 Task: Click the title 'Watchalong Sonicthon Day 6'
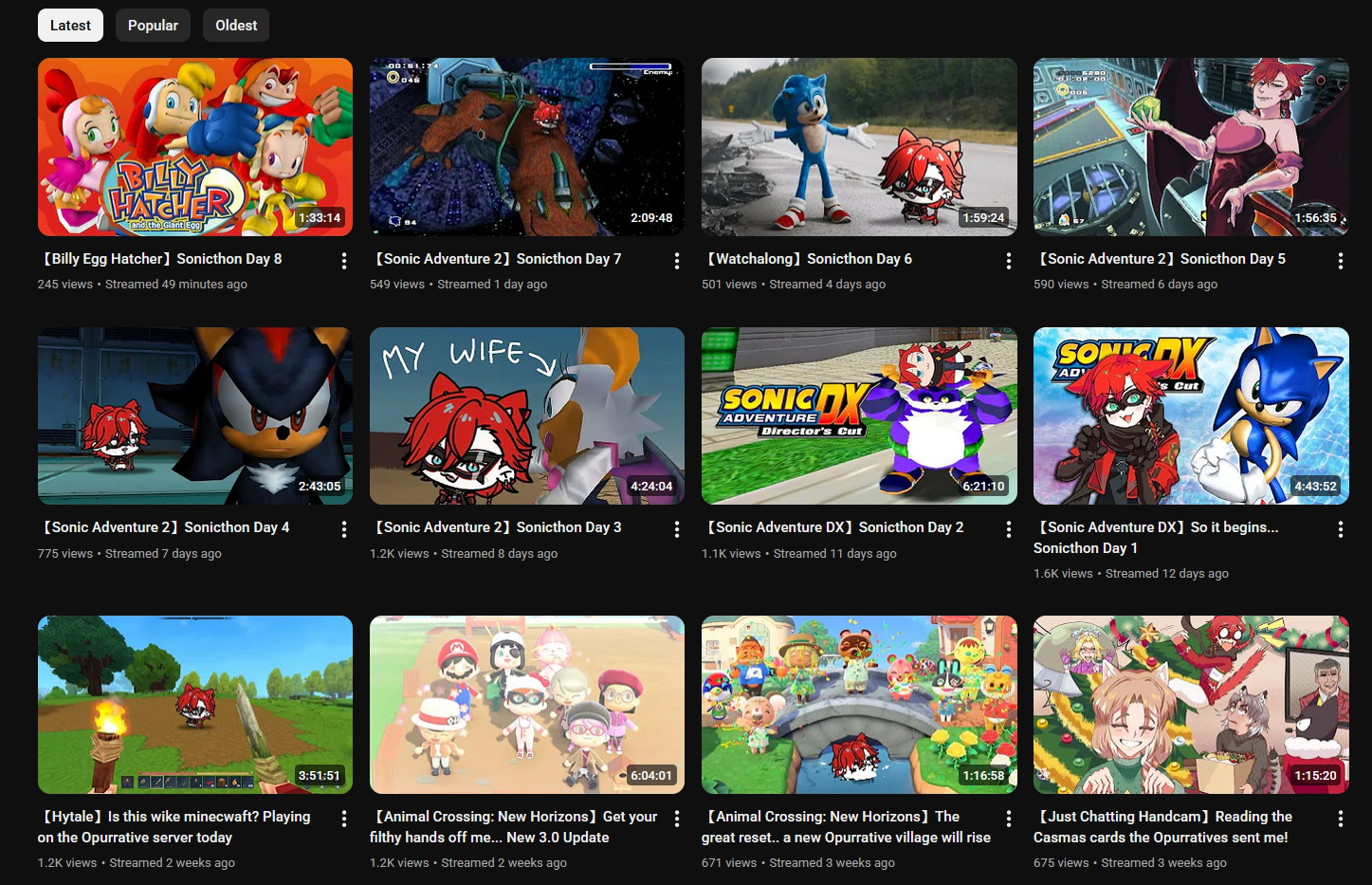pos(807,259)
